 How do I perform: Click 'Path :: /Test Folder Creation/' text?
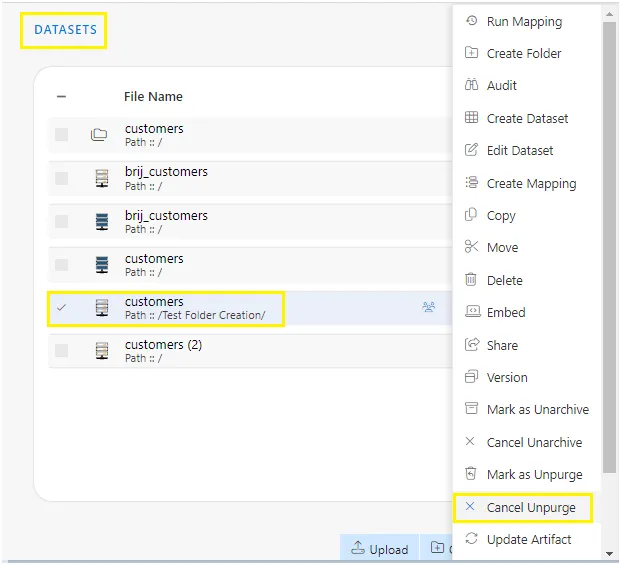coord(195,315)
